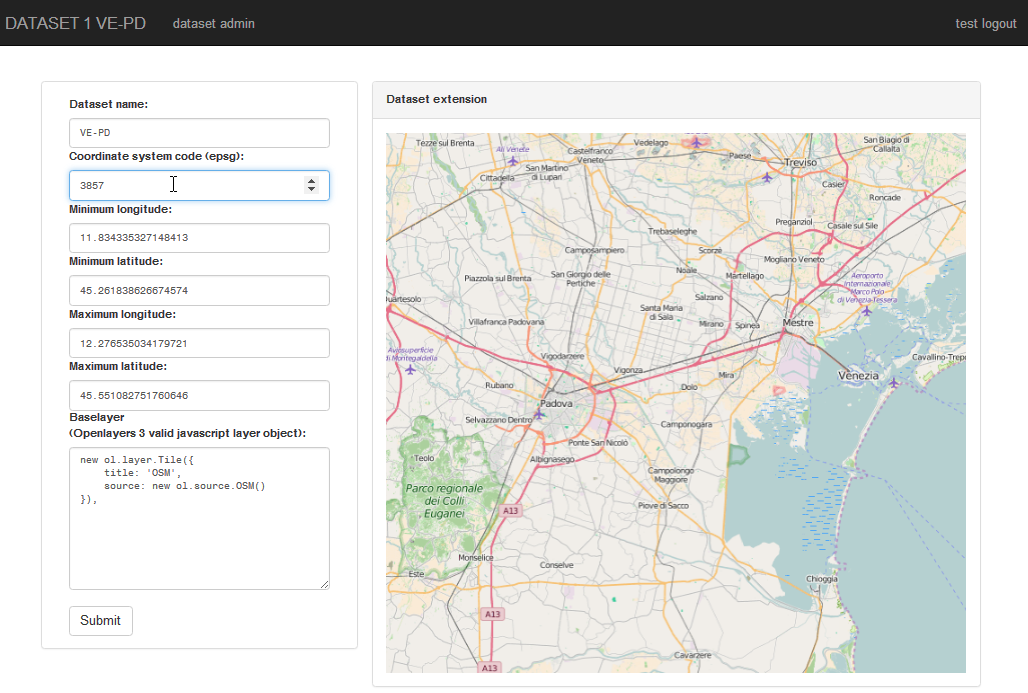The height and width of the screenshot is (693, 1028).
Task: Click the Conselve map label
Action: [557, 565]
